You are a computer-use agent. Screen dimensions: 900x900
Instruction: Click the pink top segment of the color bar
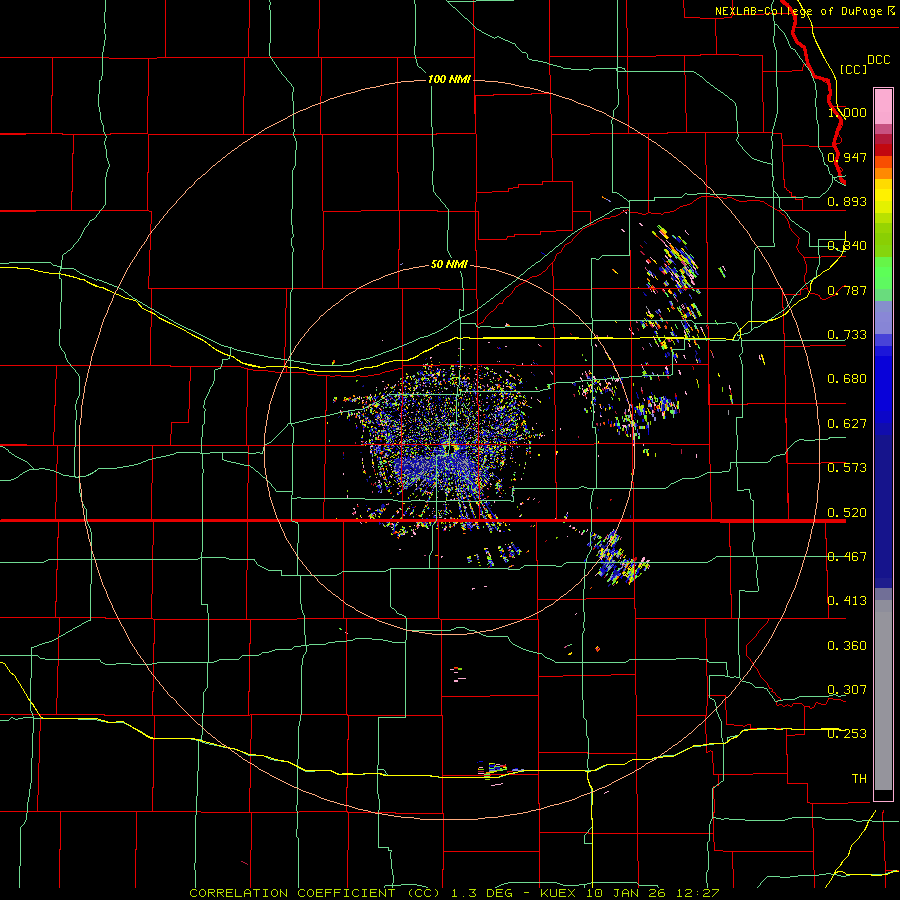(x=883, y=106)
